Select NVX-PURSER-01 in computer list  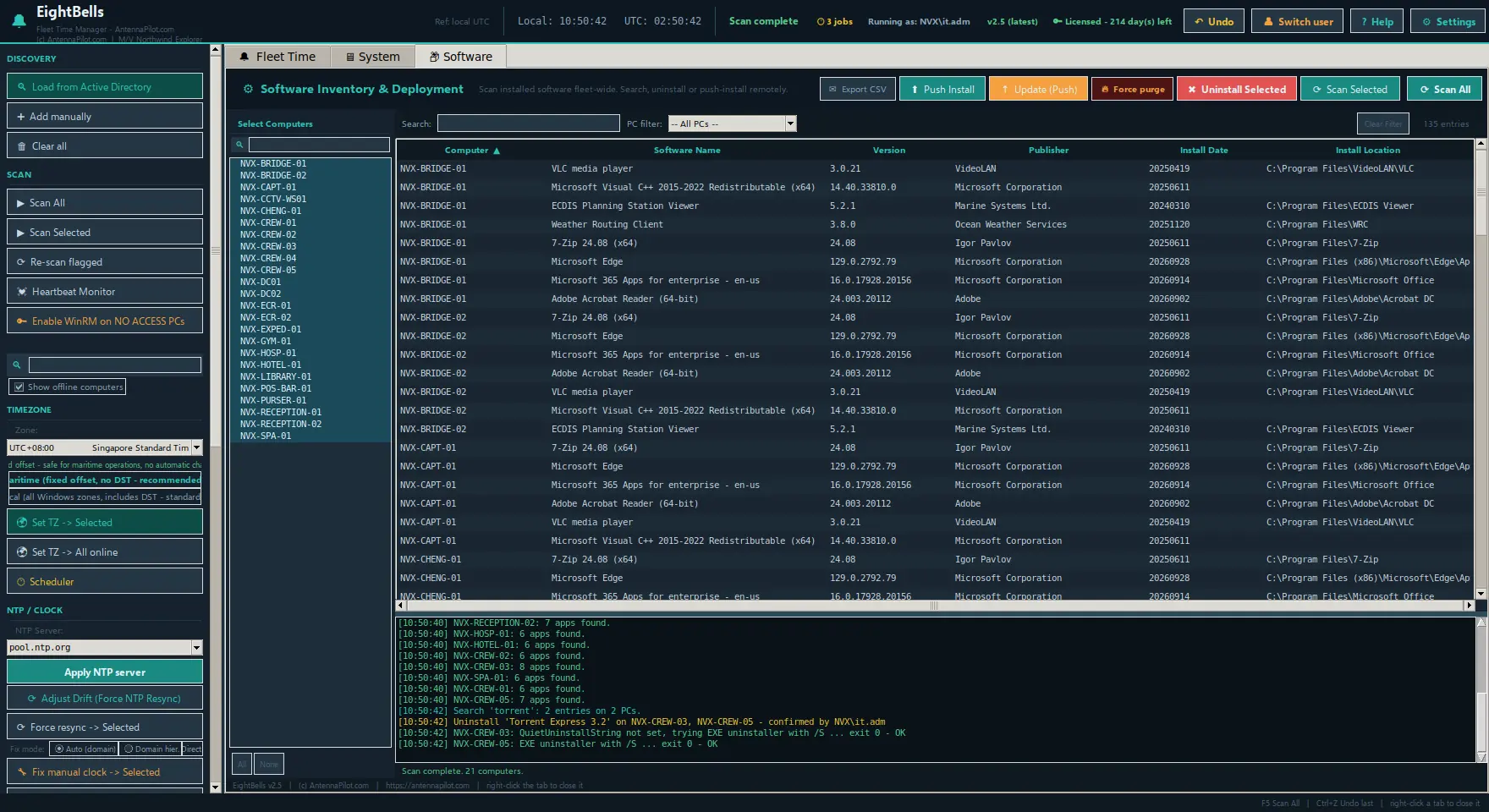[310, 401]
